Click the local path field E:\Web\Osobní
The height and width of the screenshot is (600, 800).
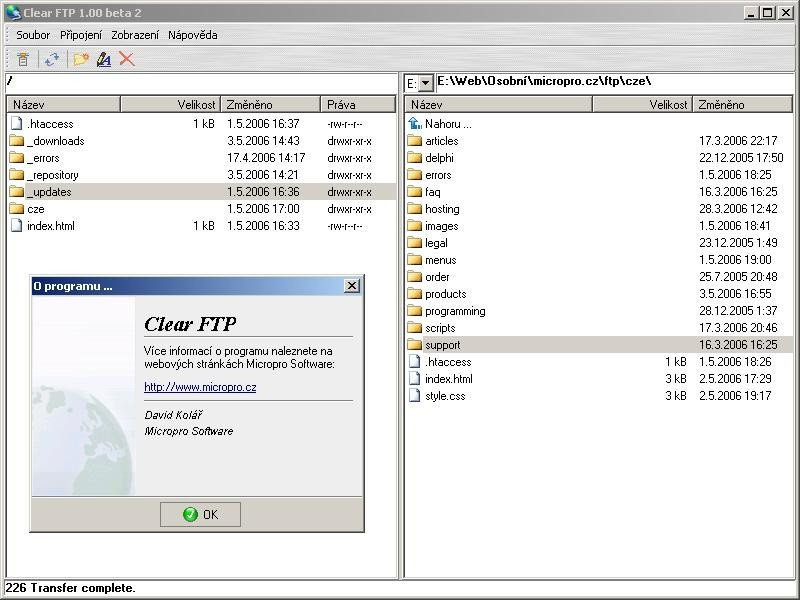click(614, 82)
